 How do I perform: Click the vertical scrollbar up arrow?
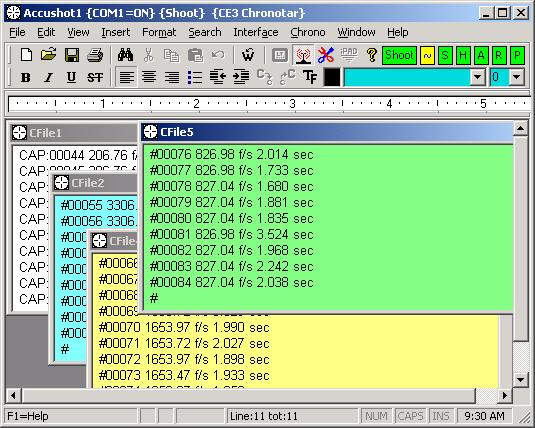520,128
